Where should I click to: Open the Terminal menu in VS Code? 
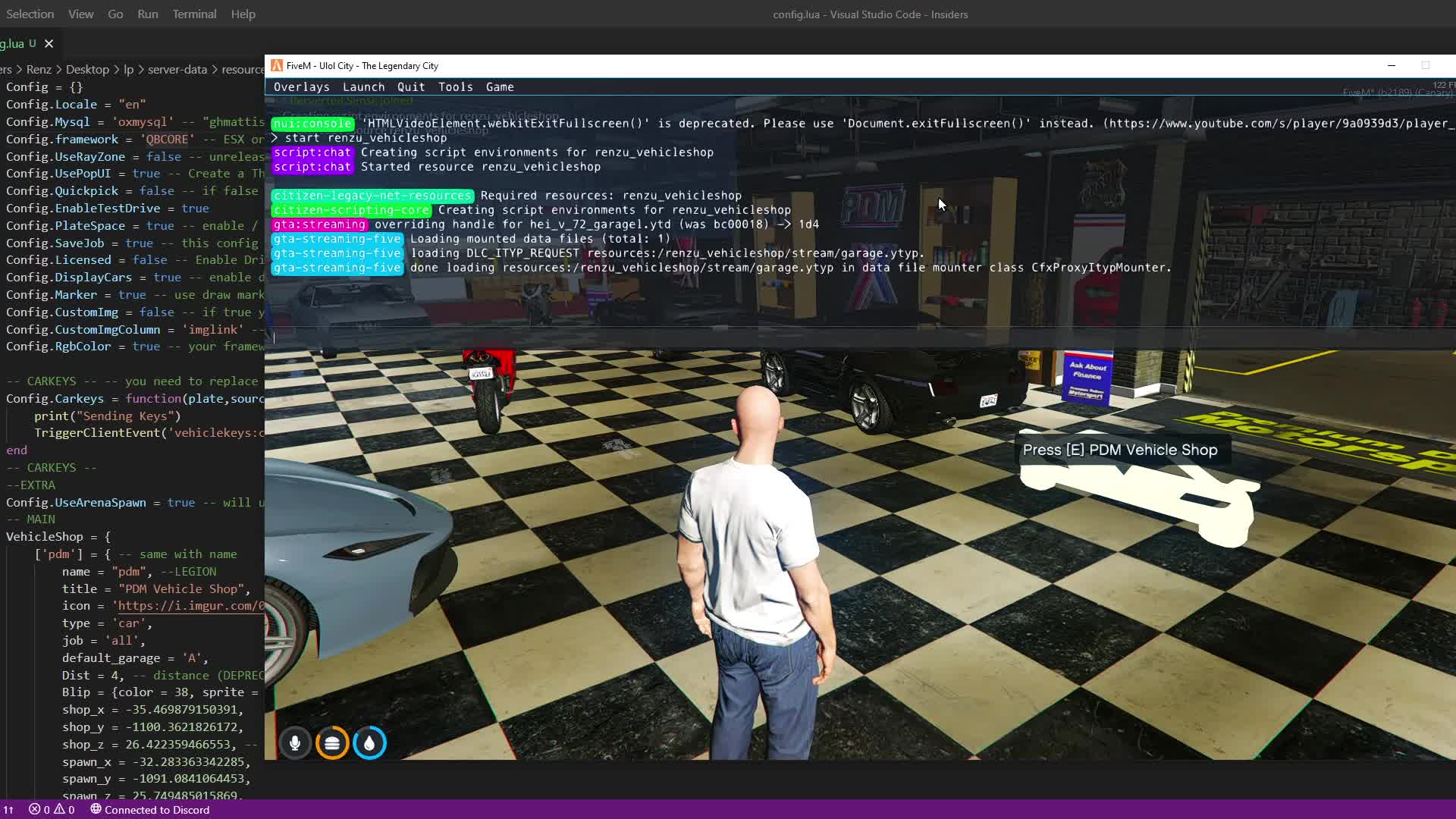194,14
